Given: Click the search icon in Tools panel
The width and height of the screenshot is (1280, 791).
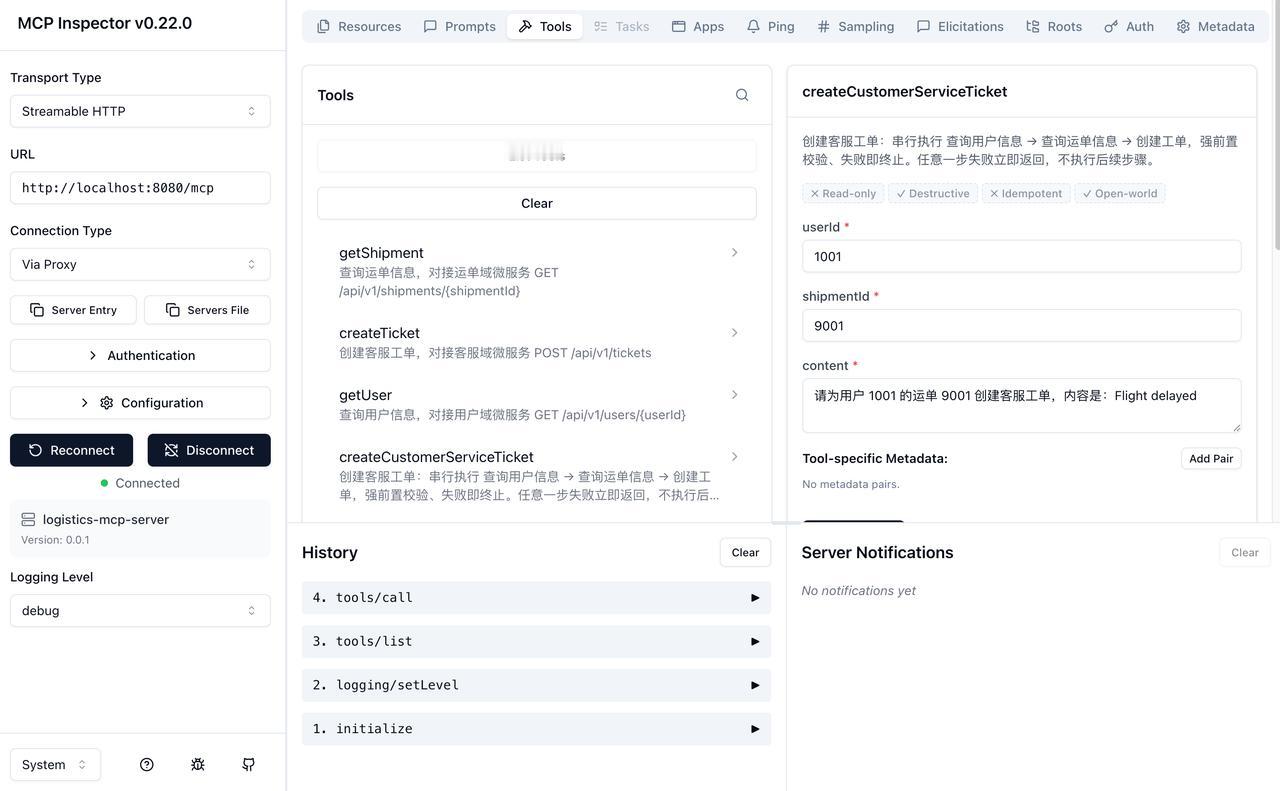Looking at the screenshot, I should click(742, 95).
